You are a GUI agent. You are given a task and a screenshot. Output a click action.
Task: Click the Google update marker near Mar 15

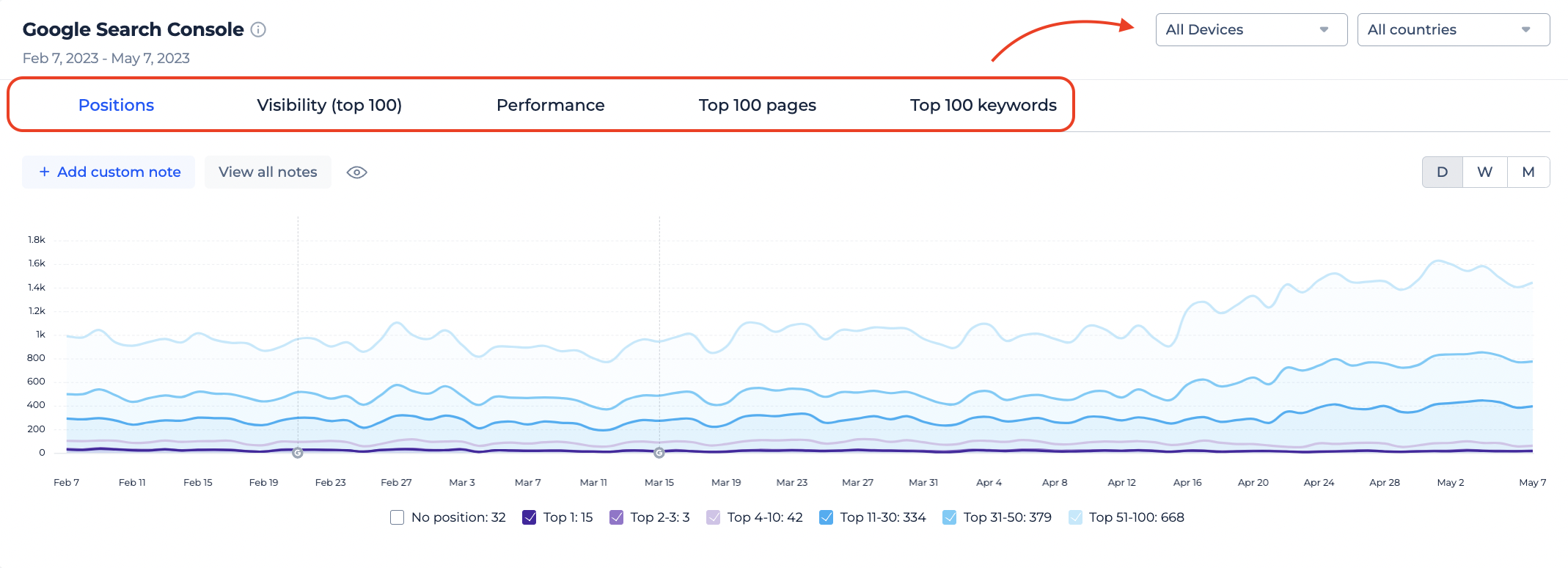pos(659,453)
